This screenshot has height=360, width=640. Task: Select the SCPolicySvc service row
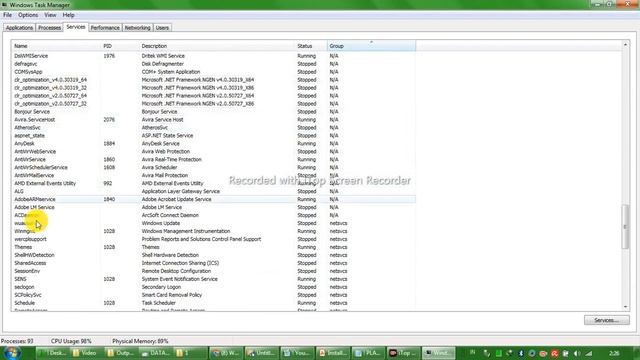(213, 295)
